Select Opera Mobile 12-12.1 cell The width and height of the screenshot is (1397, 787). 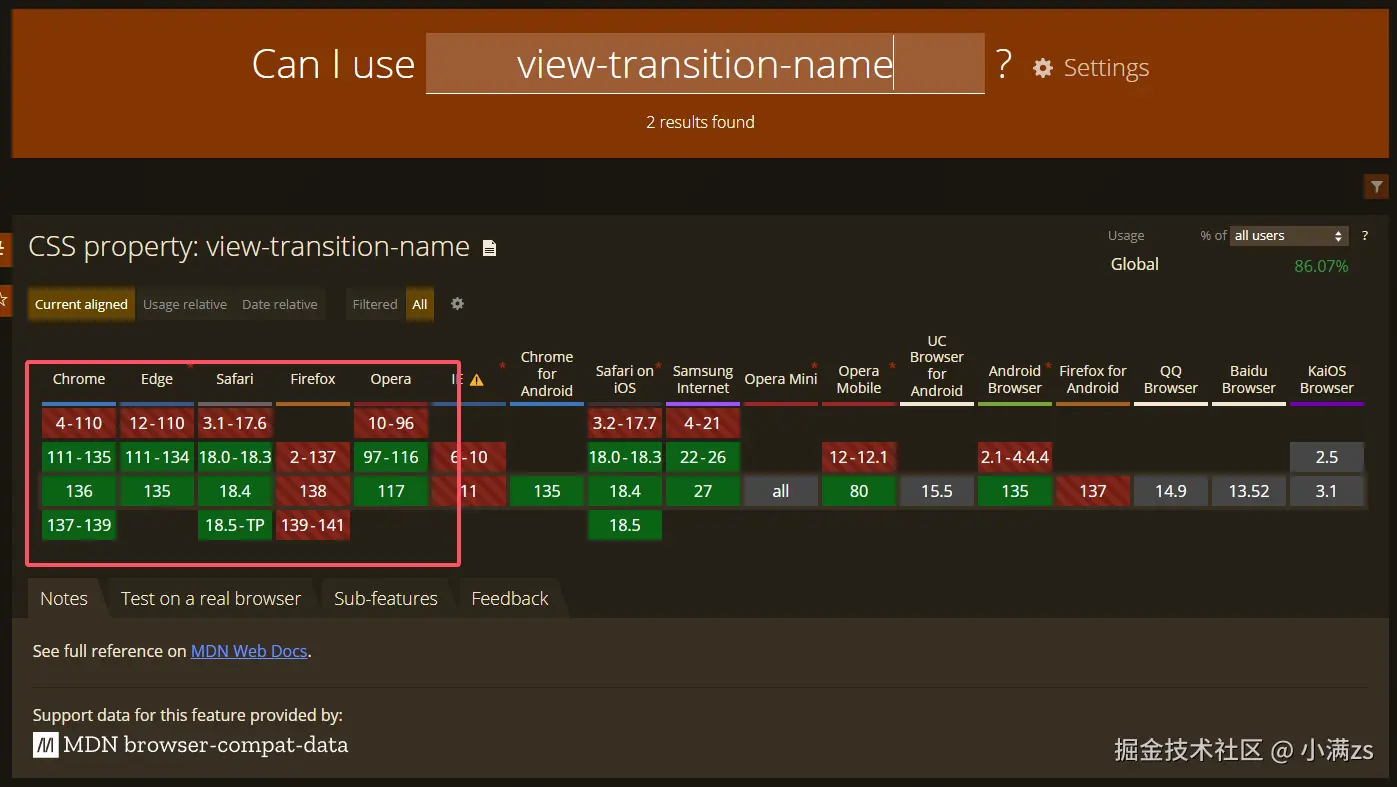click(x=859, y=457)
